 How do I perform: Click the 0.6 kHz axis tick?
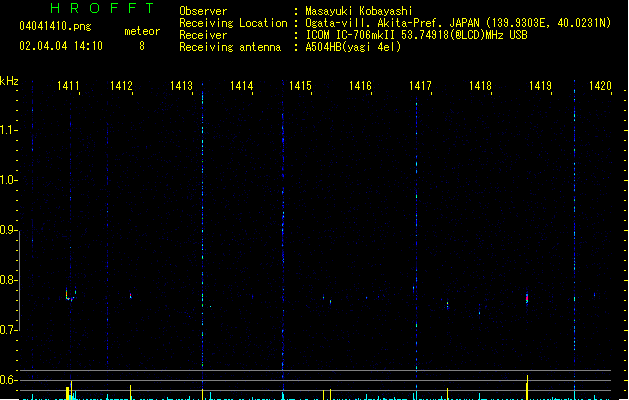8,380
